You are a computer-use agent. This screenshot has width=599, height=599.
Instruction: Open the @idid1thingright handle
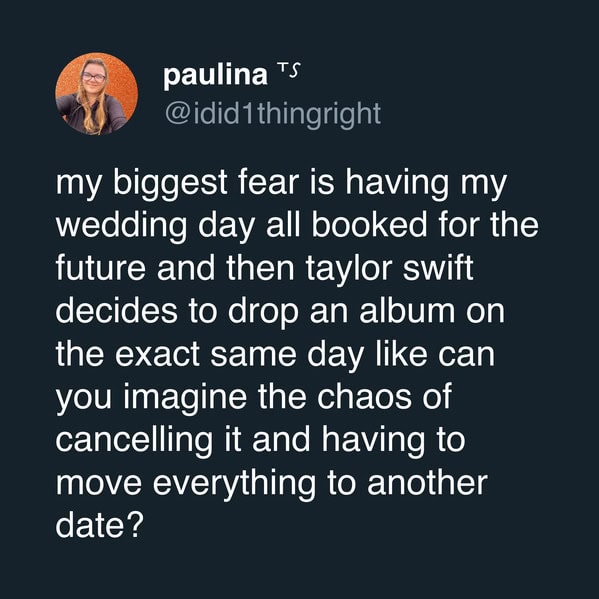(x=273, y=113)
